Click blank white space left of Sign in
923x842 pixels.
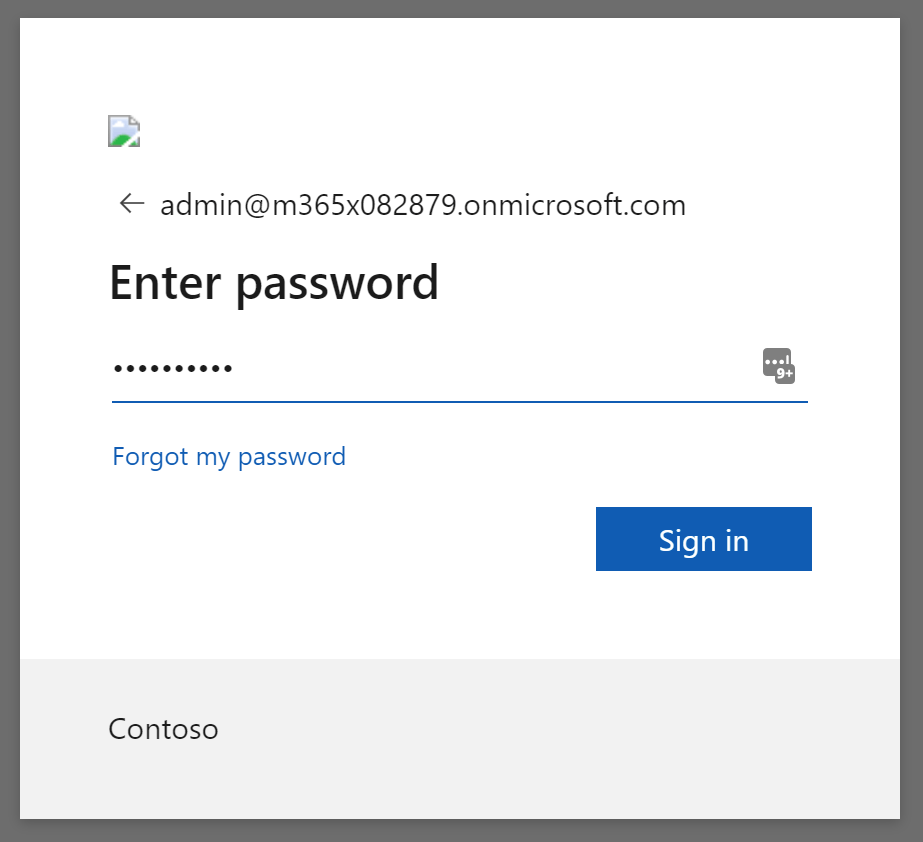tap(350, 540)
